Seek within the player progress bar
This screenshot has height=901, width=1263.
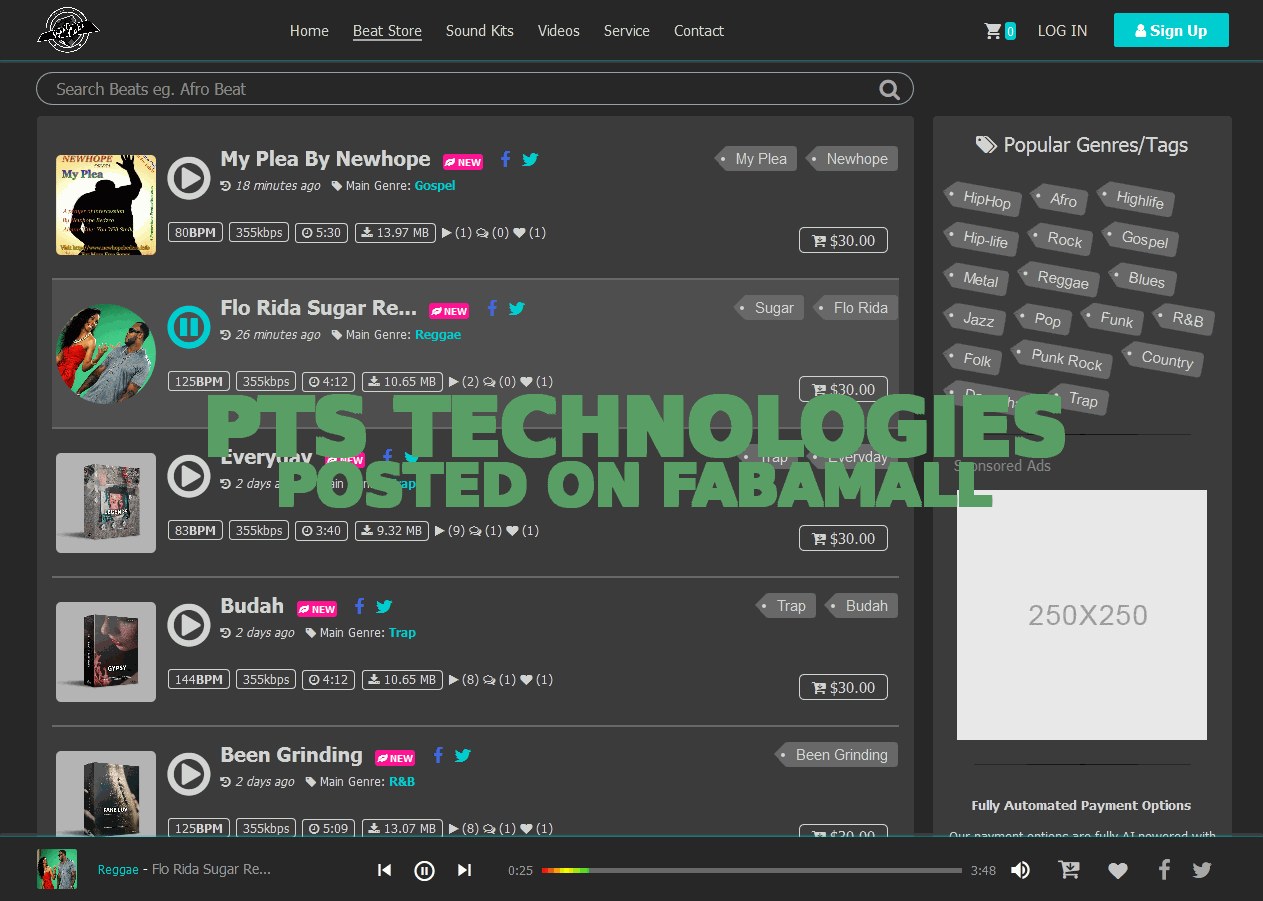click(752, 870)
